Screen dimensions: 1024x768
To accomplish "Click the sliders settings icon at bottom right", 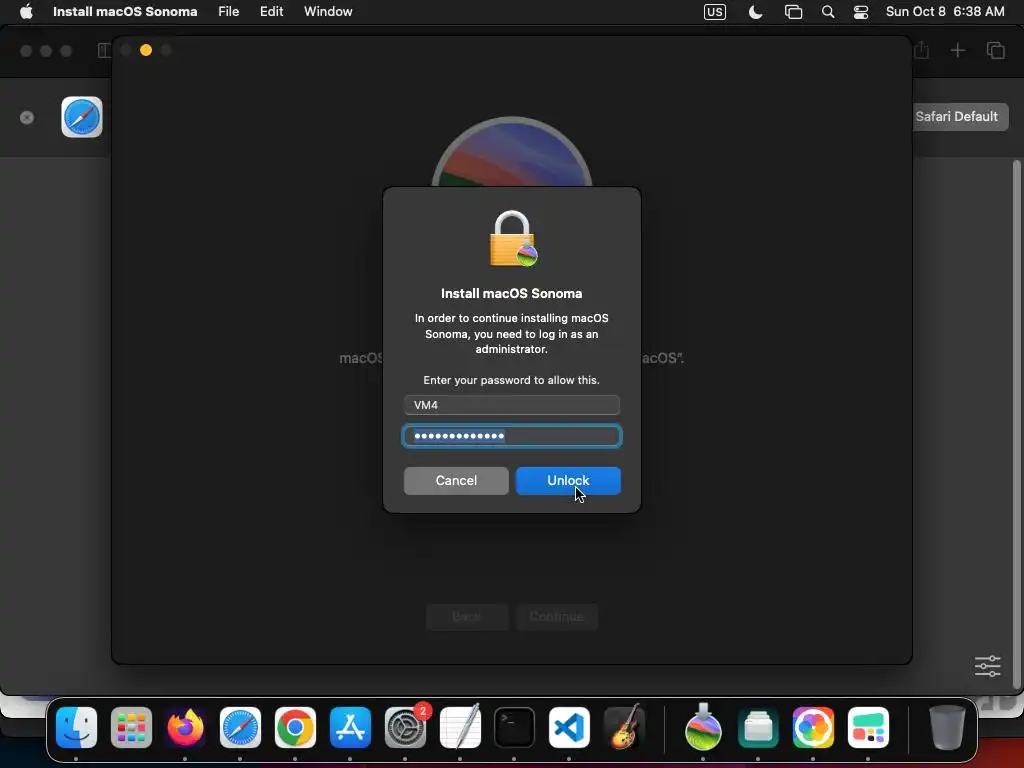I will pos(987,666).
